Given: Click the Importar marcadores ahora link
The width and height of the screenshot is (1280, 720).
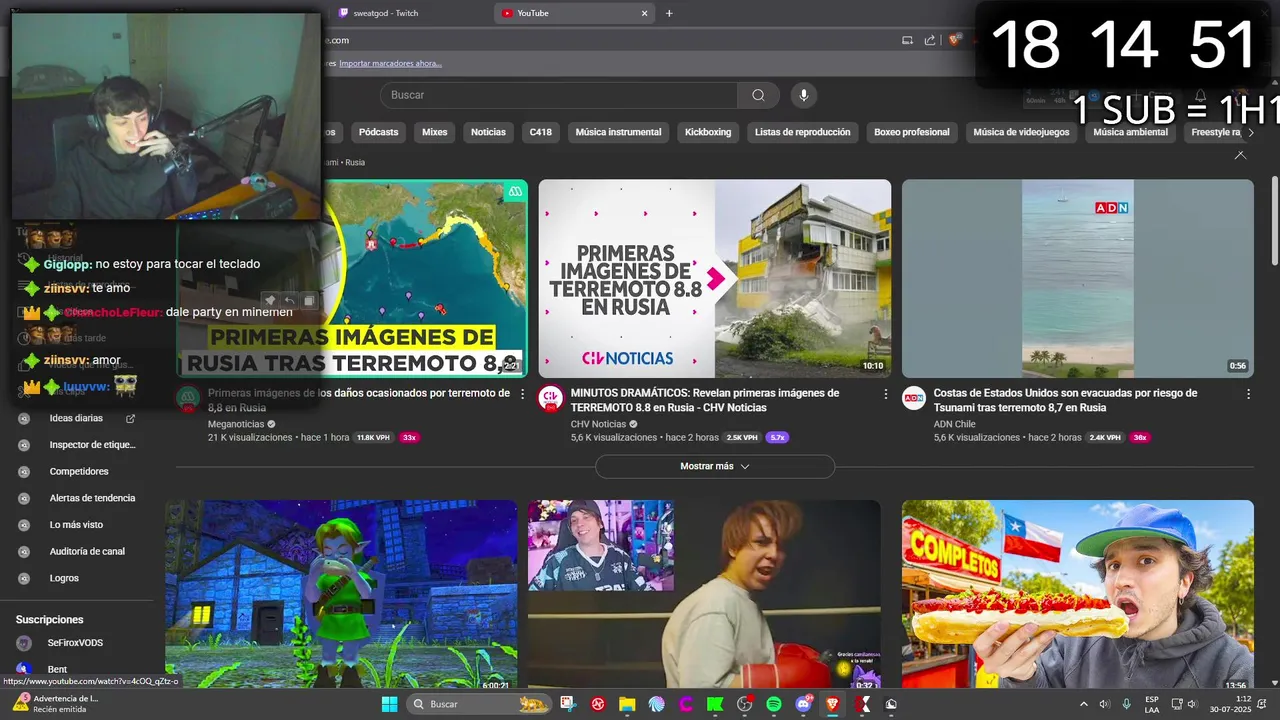Looking at the screenshot, I should pos(390,63).
